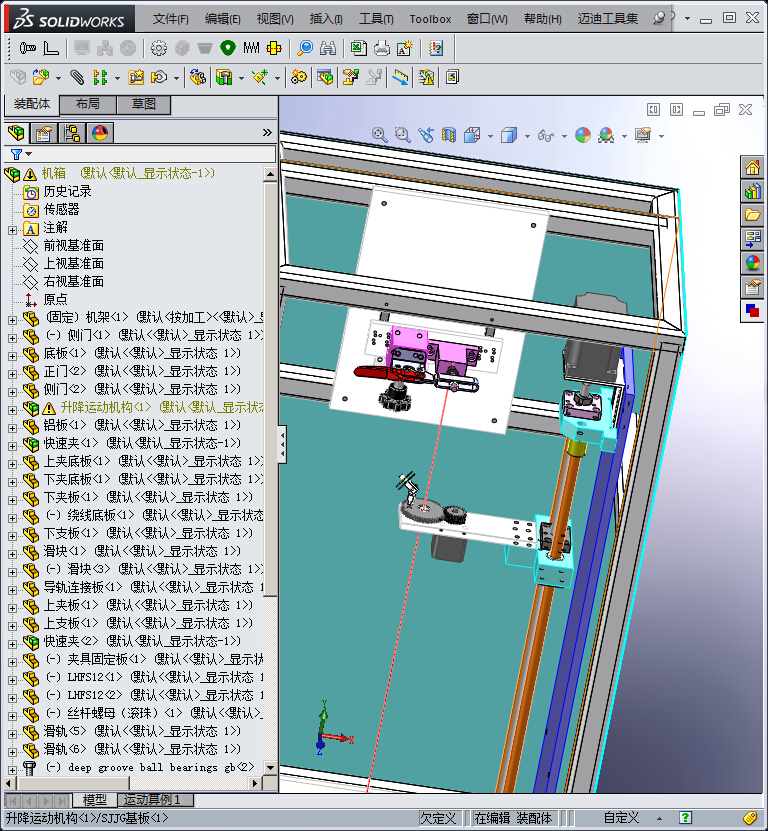The width and height of the screenshot is (768, 831).
Task: Select the 历史记录 tree item
Action: pos(67,191)
